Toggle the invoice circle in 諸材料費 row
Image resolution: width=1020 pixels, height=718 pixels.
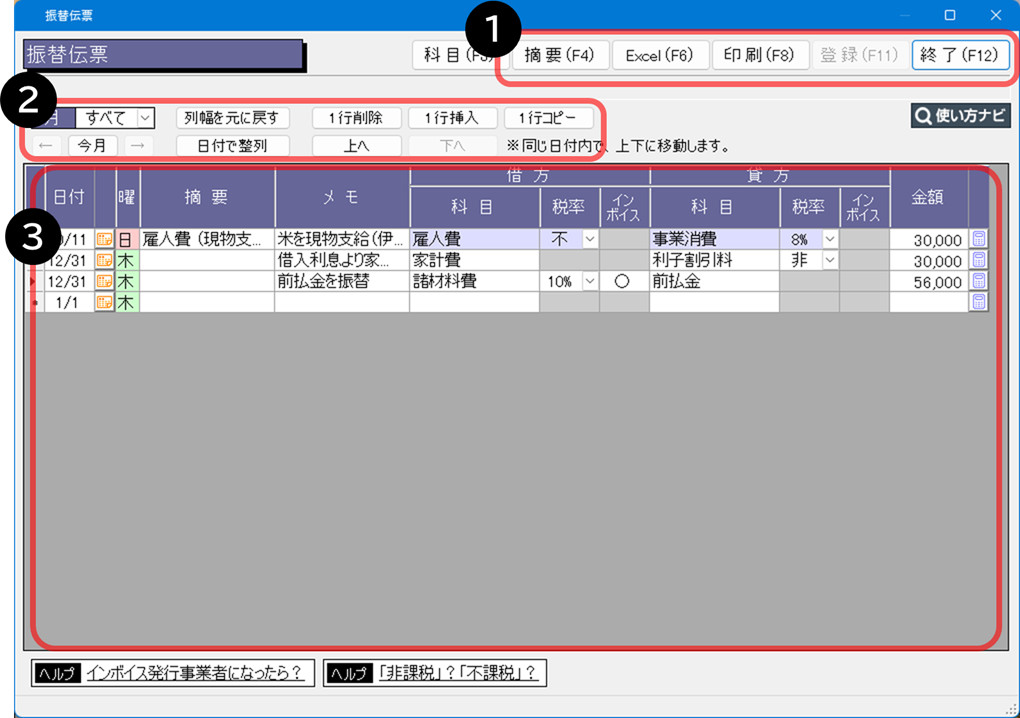click(x=622, y=281)
